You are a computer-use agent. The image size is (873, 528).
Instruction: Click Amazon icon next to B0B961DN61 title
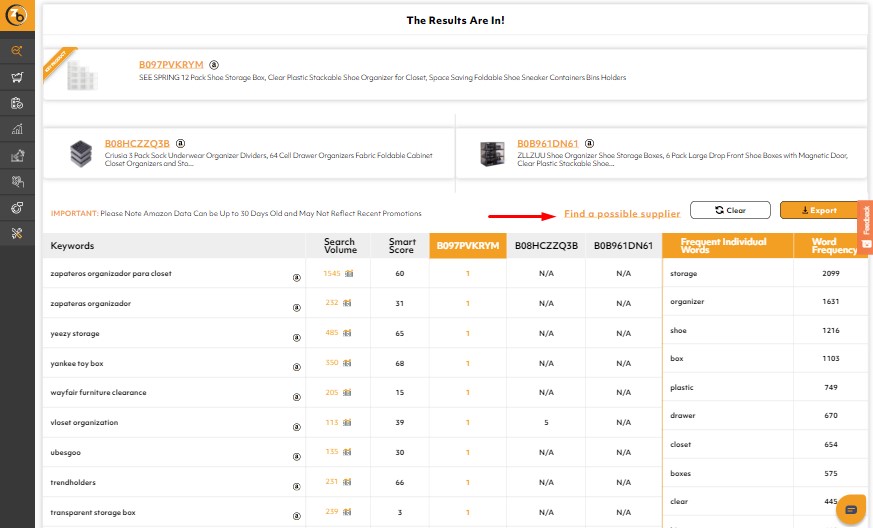[x=589, y=143]
